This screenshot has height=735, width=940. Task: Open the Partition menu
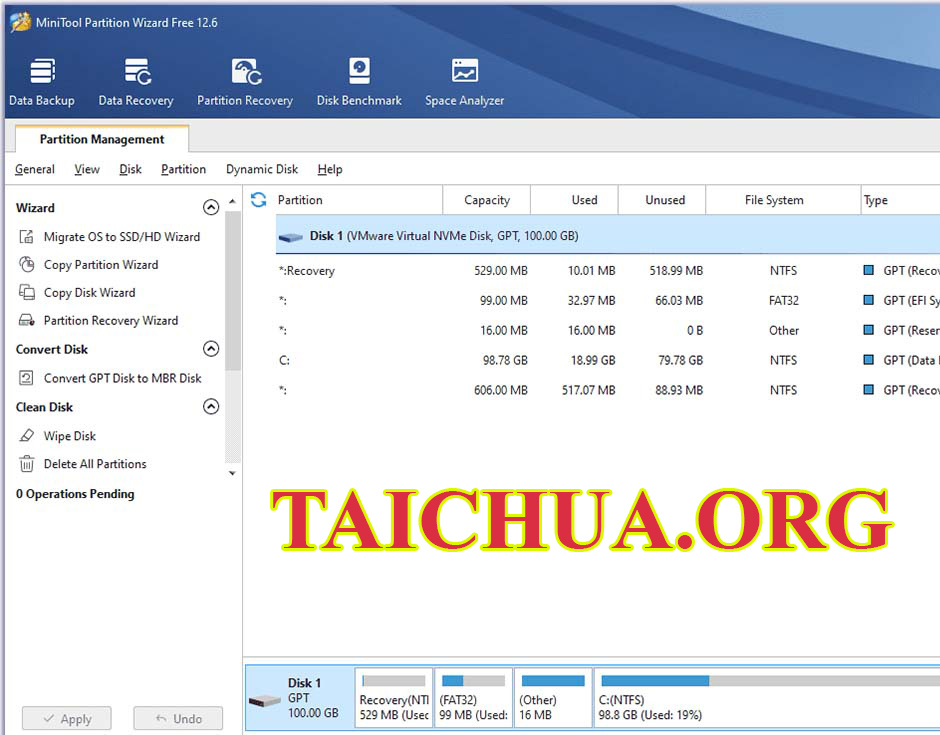pyautogui.click(x=183, y=170)
